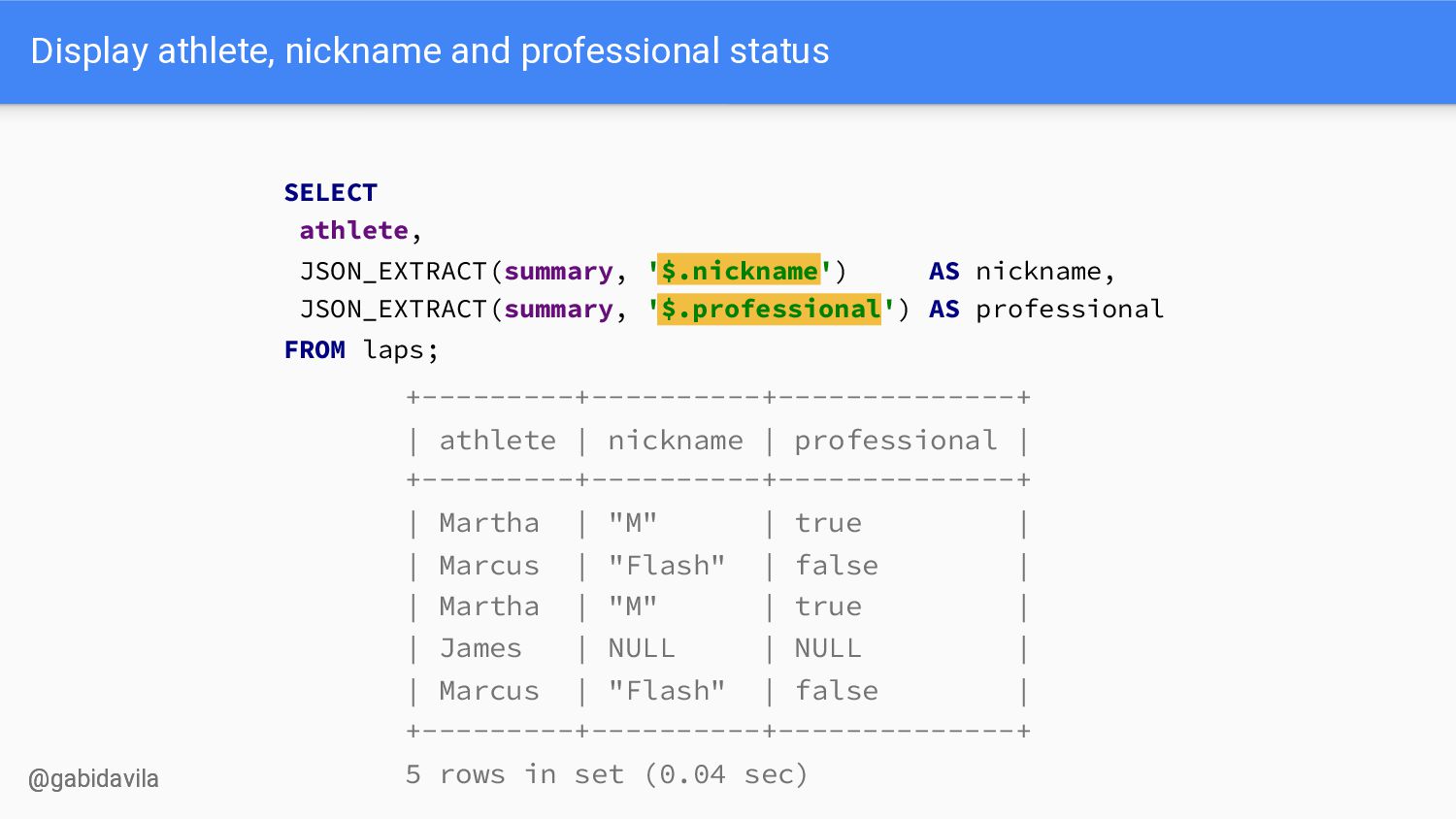Click 'AS nickname,' alias in the query
This screenshot has width=1456, height=819.
point(1022,272)
